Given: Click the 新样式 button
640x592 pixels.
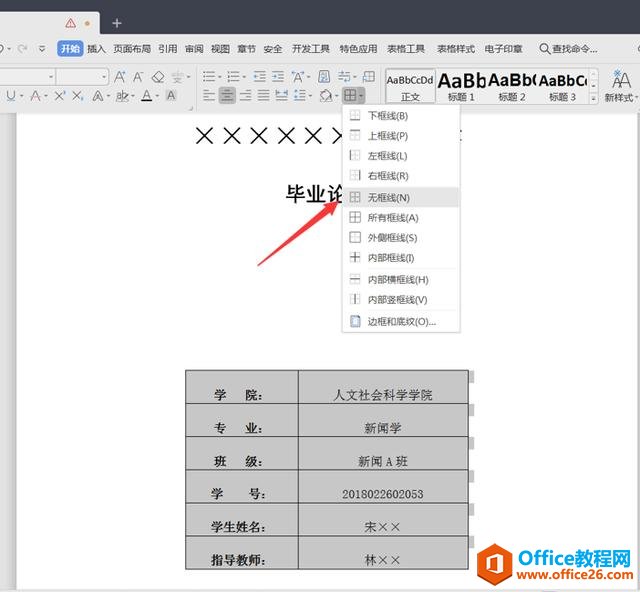Looking at the screenshot, I should click(620, 86).
